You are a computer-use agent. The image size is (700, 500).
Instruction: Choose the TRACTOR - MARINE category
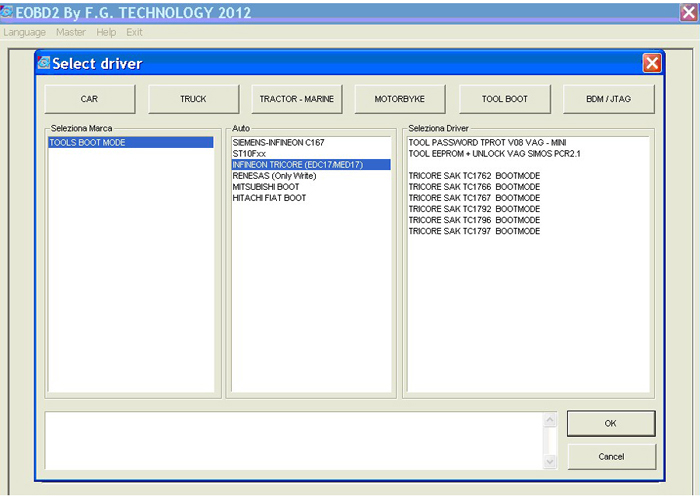point(297,99)
